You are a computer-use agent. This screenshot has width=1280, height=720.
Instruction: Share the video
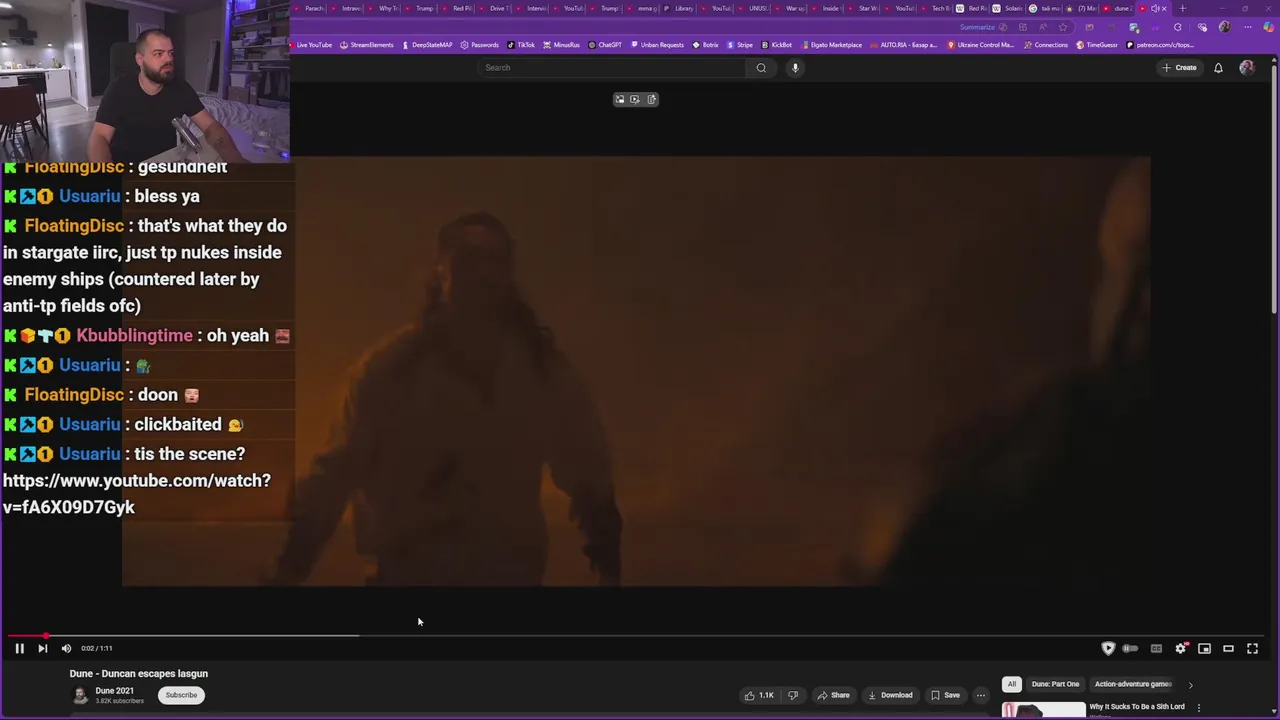[833, 695]
